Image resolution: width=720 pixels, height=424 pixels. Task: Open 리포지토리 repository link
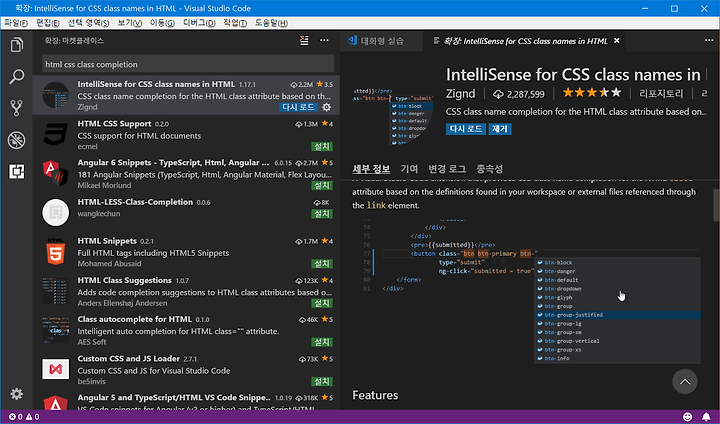[661, 94]
